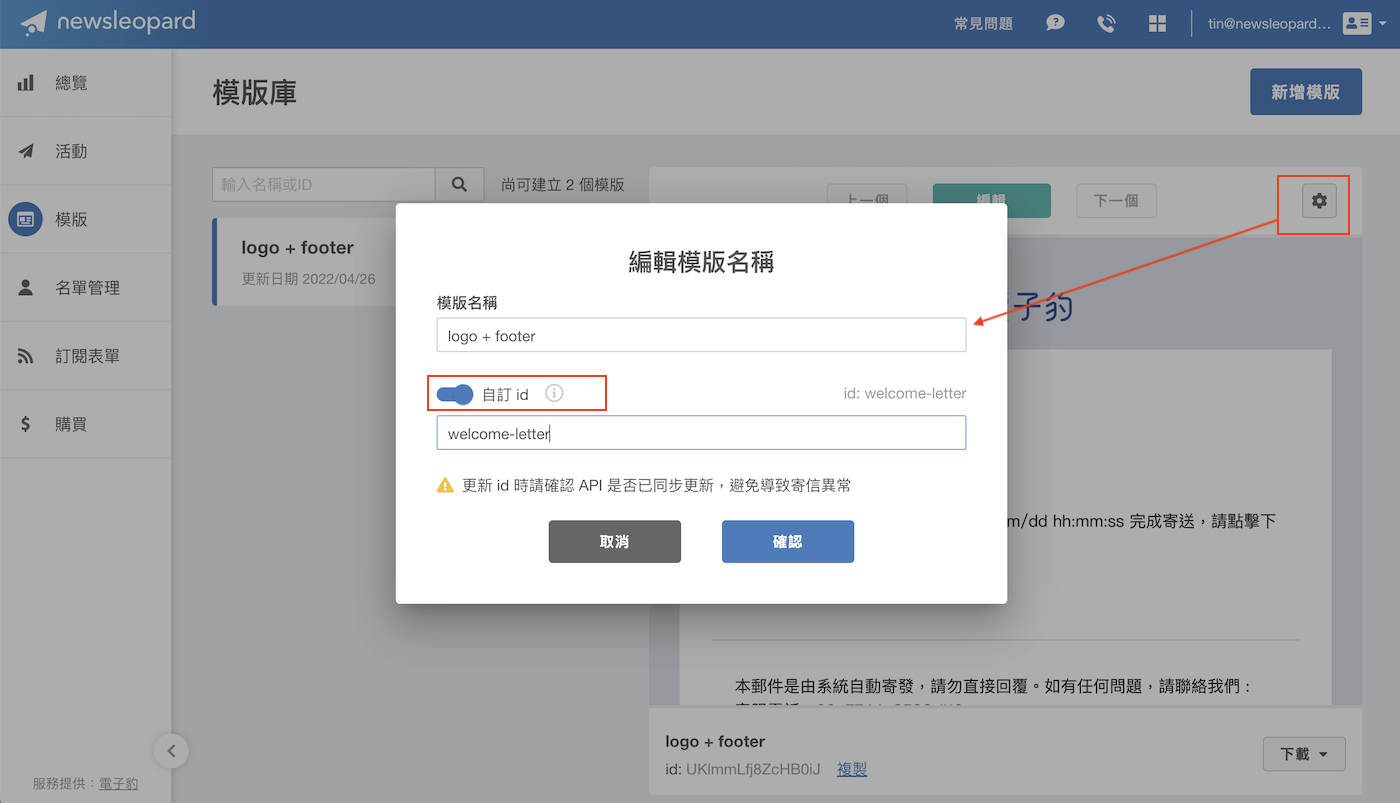Open the chat help bubble icon

(x=1055, y=23)
